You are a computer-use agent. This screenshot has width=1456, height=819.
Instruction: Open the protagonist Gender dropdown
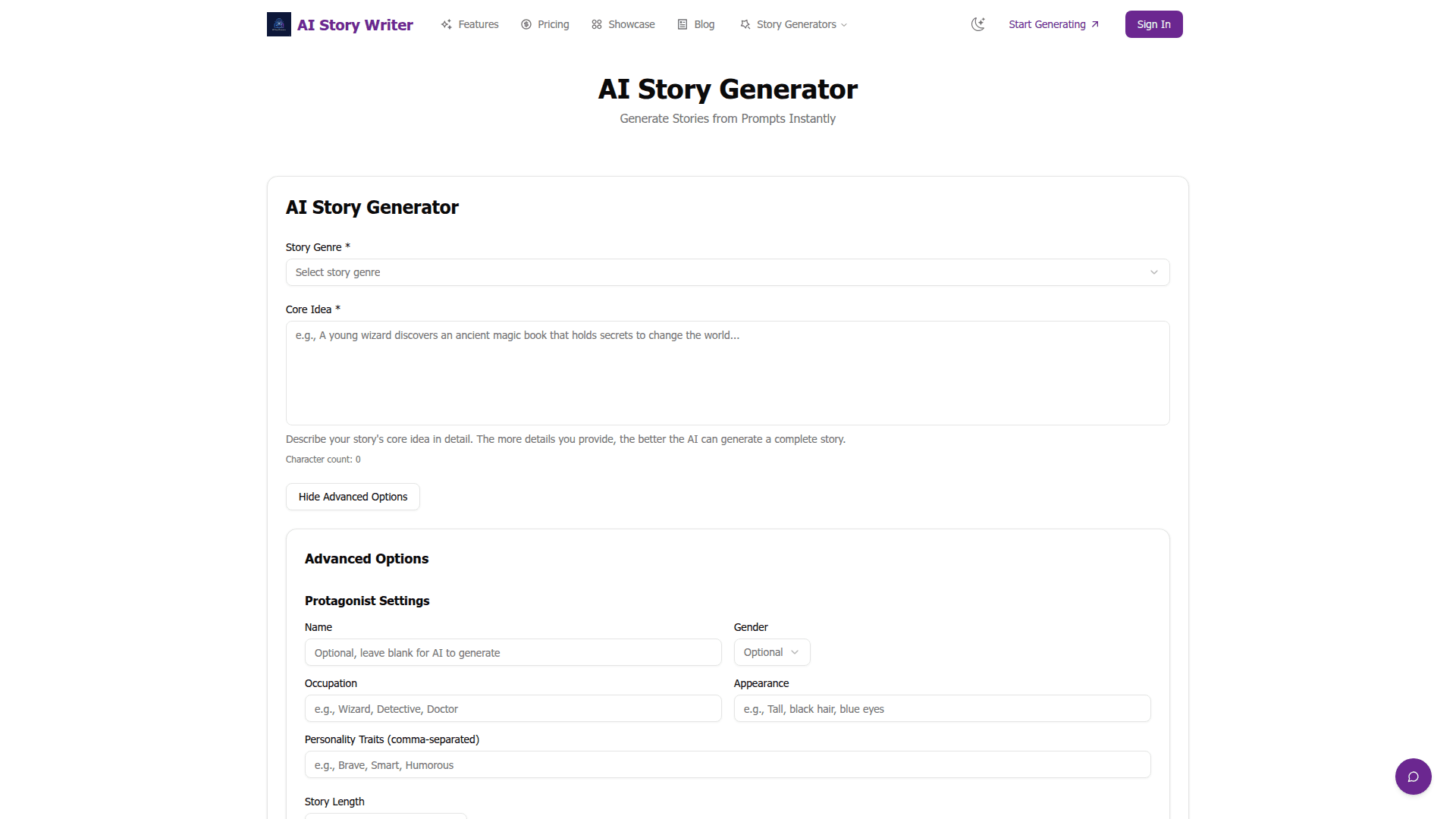click(x=771, y=651)
